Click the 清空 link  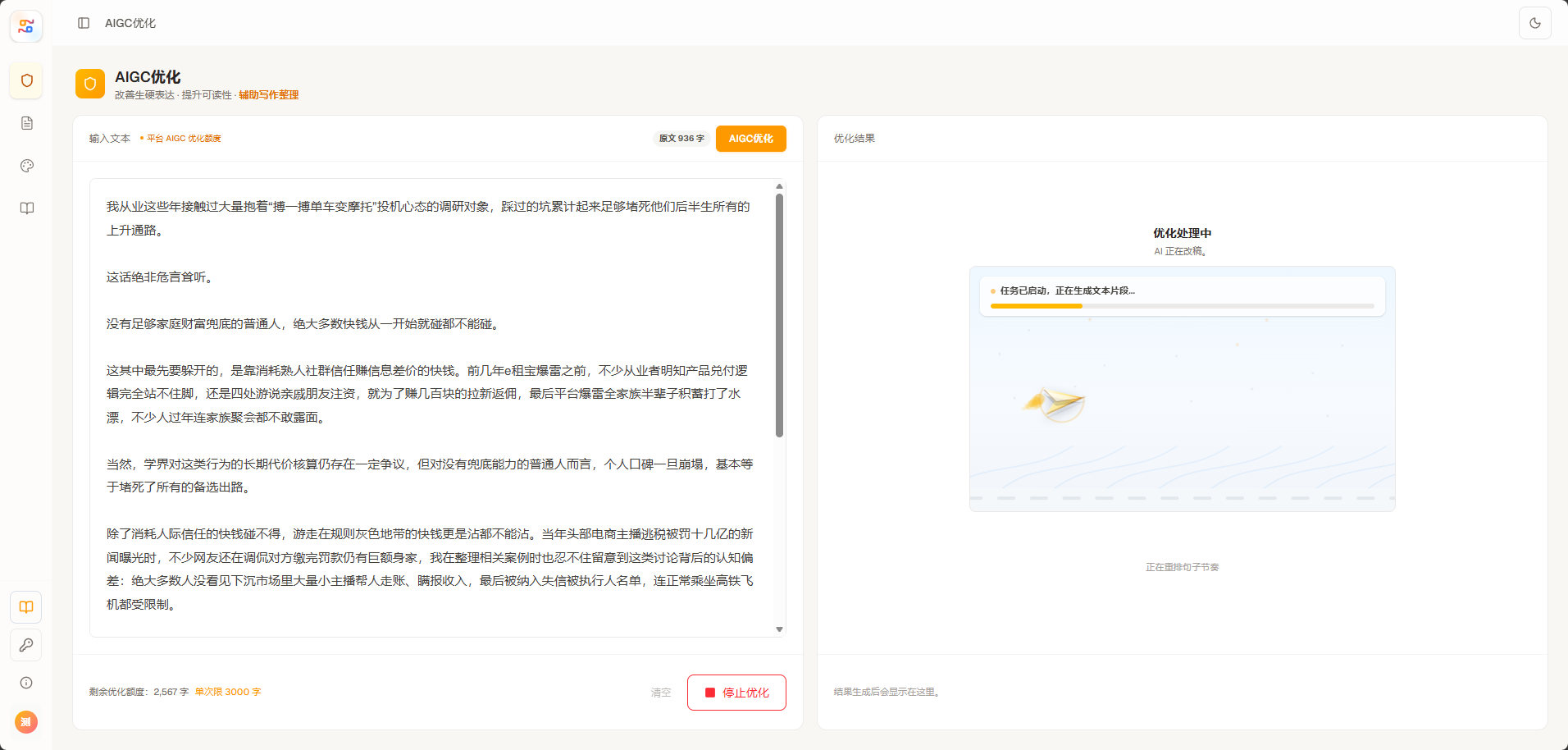[661, 693]
